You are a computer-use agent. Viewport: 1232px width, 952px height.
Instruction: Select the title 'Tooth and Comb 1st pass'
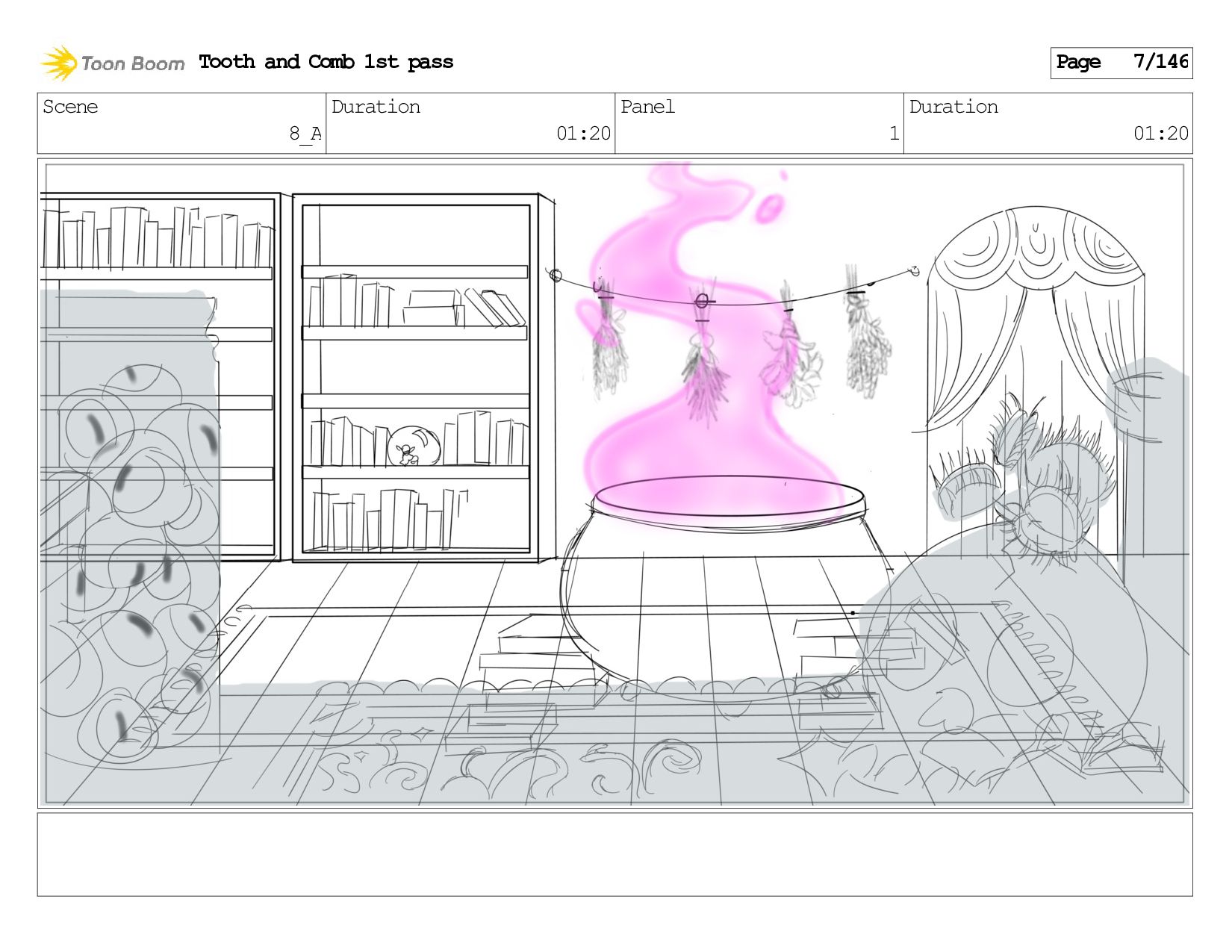[326, 62]
